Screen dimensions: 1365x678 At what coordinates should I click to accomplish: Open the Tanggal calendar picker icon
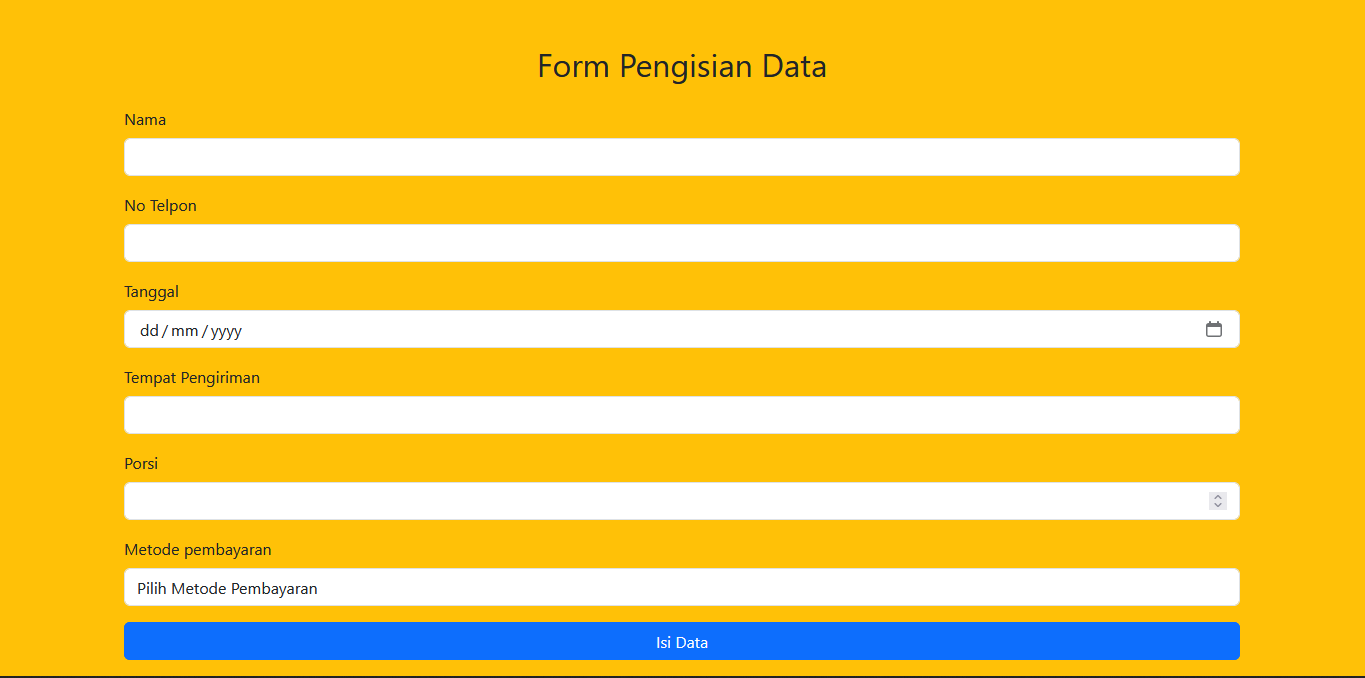(x=1214, y=329)
